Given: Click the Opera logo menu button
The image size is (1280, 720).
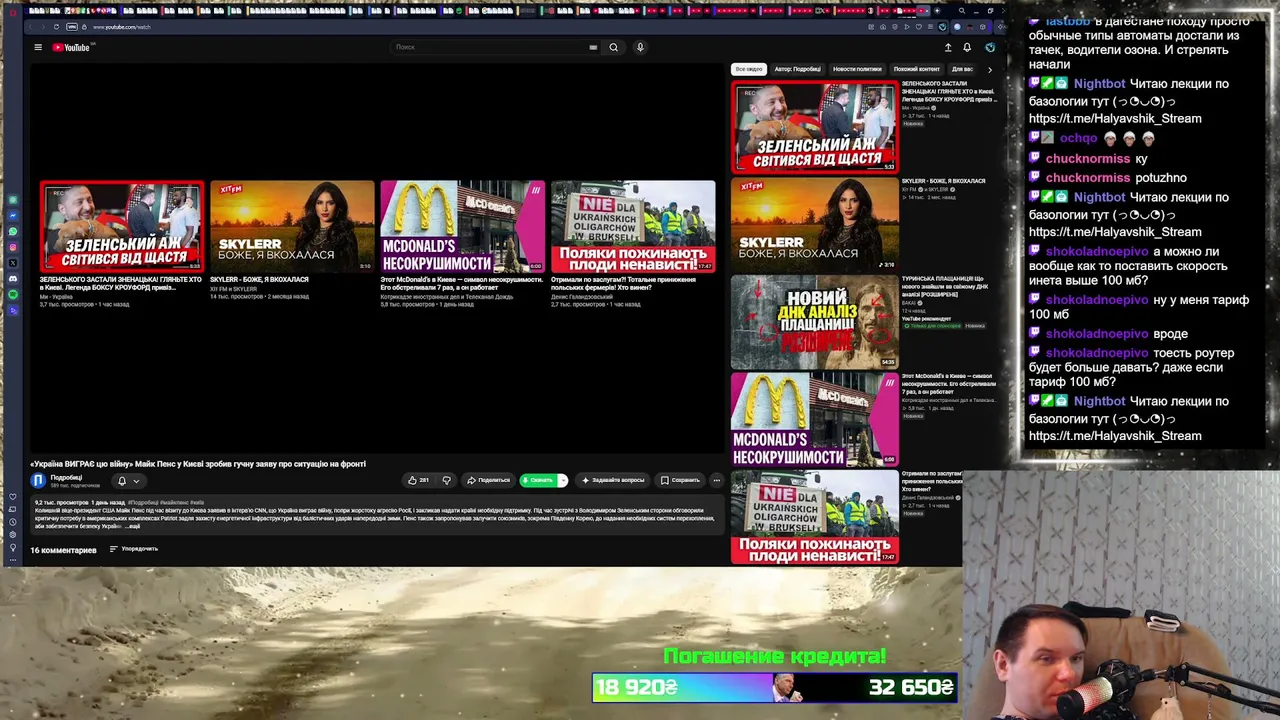Looking at the screenshot, I should (12, 11).
